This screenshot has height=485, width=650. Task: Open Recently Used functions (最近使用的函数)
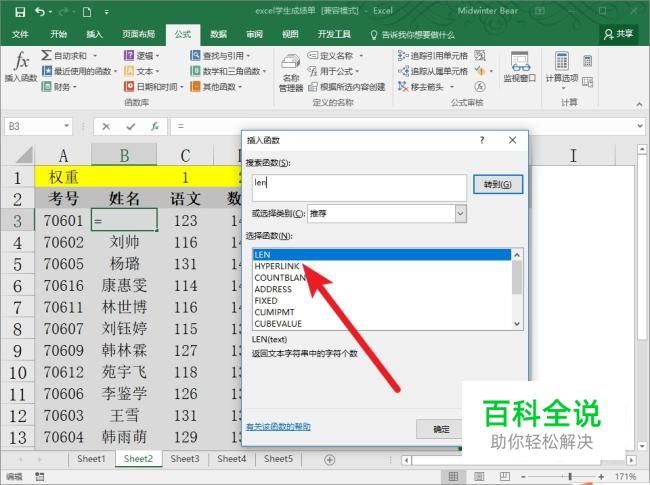(x=80, y=71)
